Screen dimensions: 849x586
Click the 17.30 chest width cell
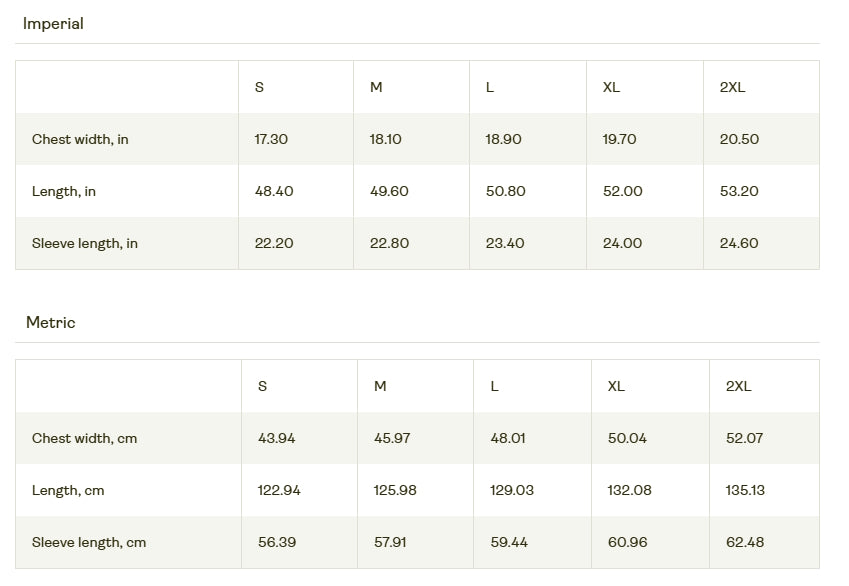(271, 139)
